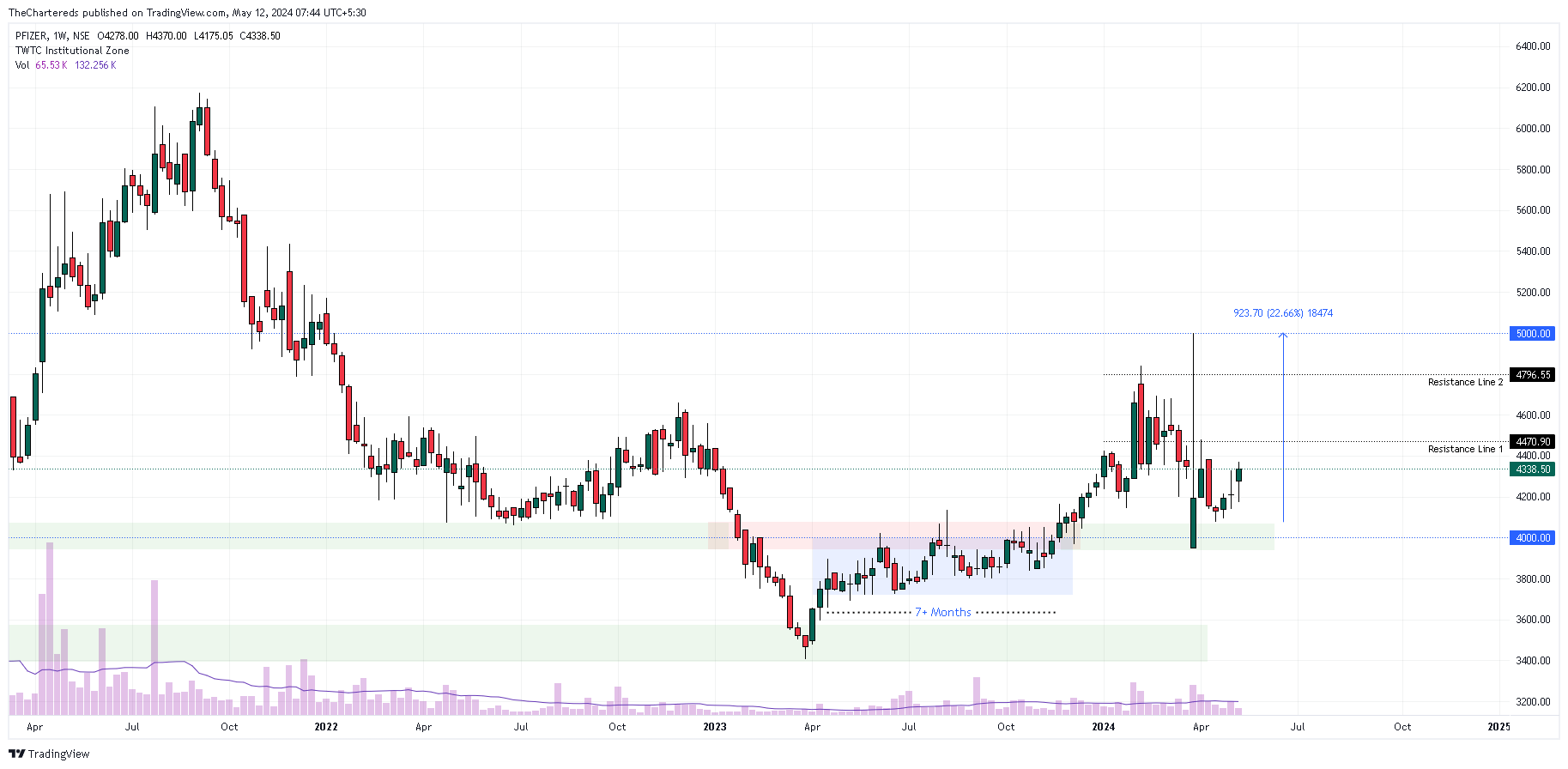
Task: Click the Vol indicator legend
Action: click(22, 65)
